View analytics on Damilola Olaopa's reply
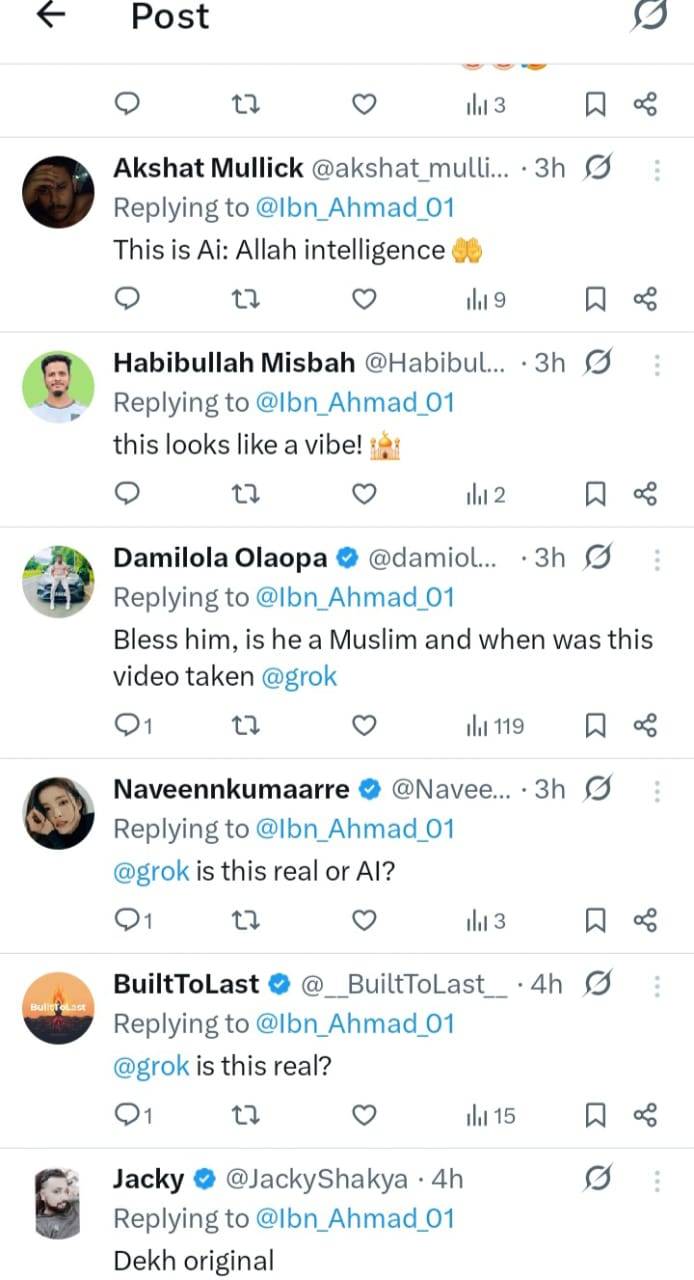 (495, 725)
